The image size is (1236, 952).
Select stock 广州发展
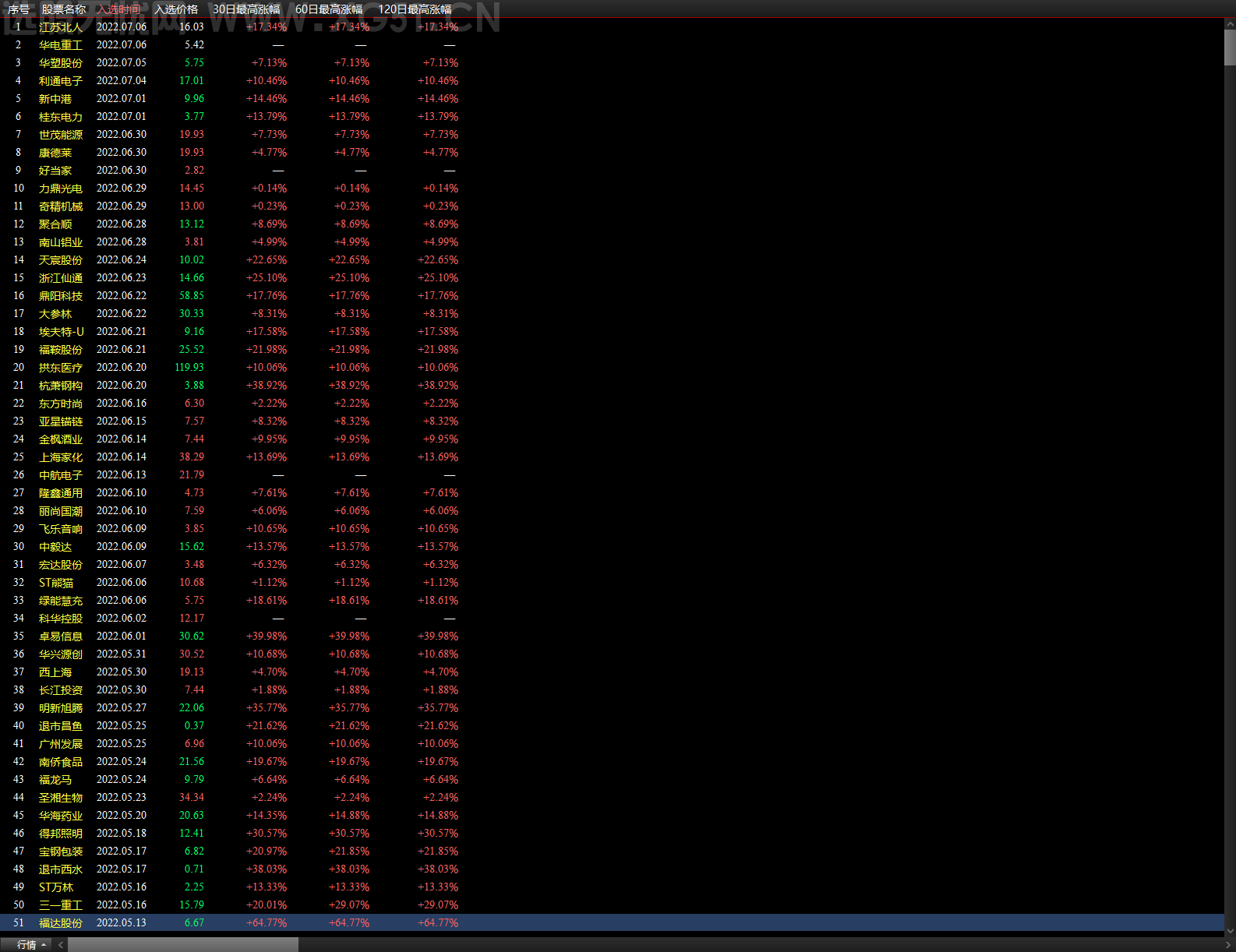(x=61, y=744)
